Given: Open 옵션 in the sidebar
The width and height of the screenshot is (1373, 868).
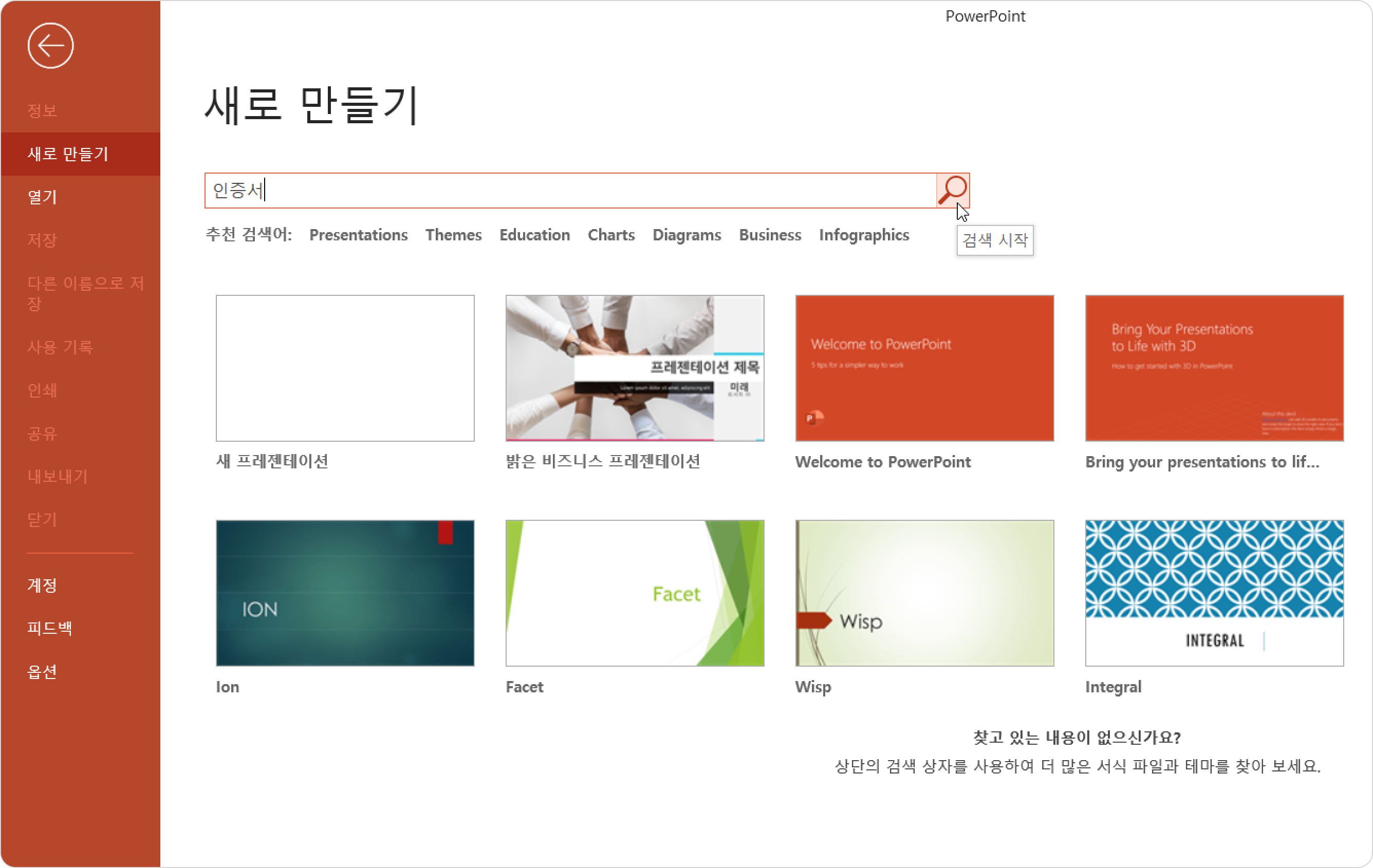Looking at the screenshot, I should pos(42,672).
